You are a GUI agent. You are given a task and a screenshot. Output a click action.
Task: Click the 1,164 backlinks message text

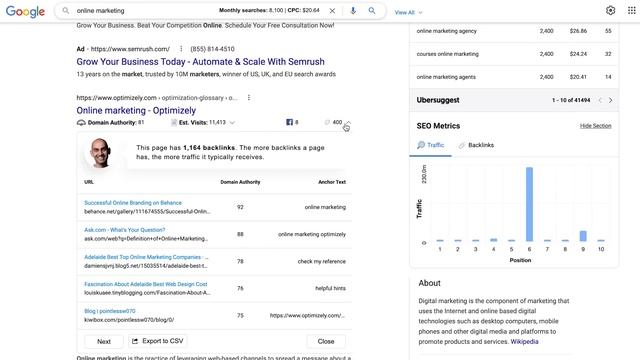point(230,152)
